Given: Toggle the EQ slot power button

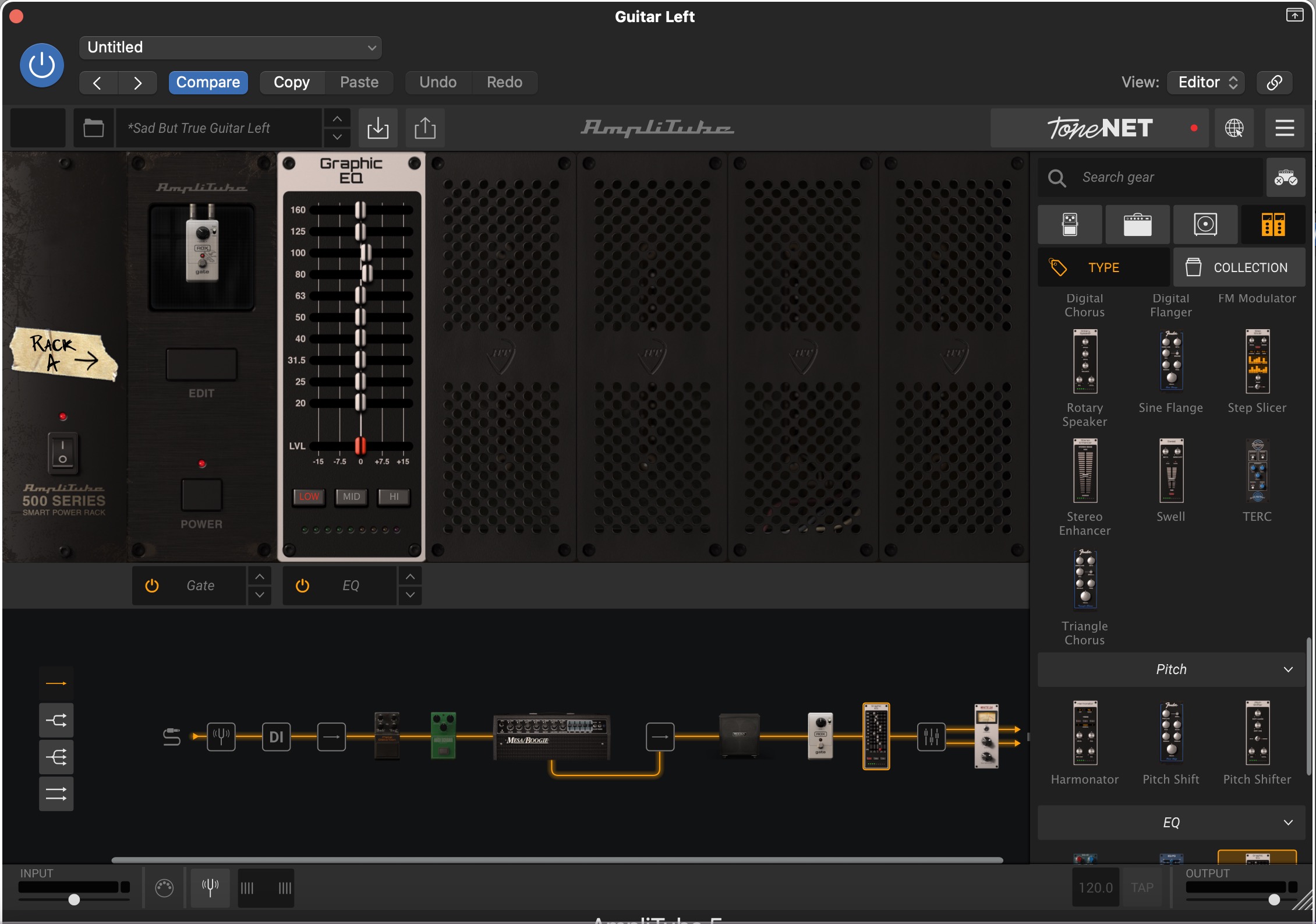Looking at the screenshot, I should coord(302,586).
